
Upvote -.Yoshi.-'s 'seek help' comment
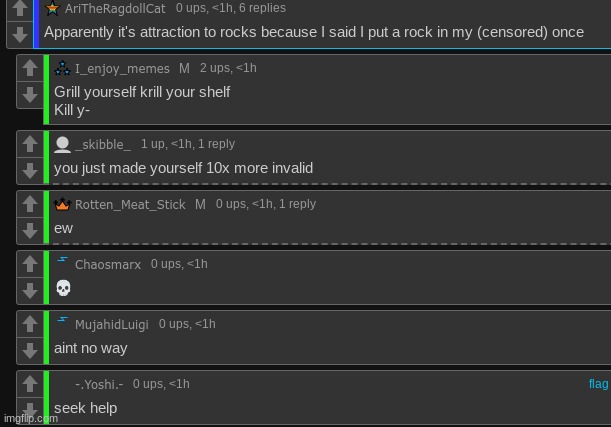tap(30, 384)
